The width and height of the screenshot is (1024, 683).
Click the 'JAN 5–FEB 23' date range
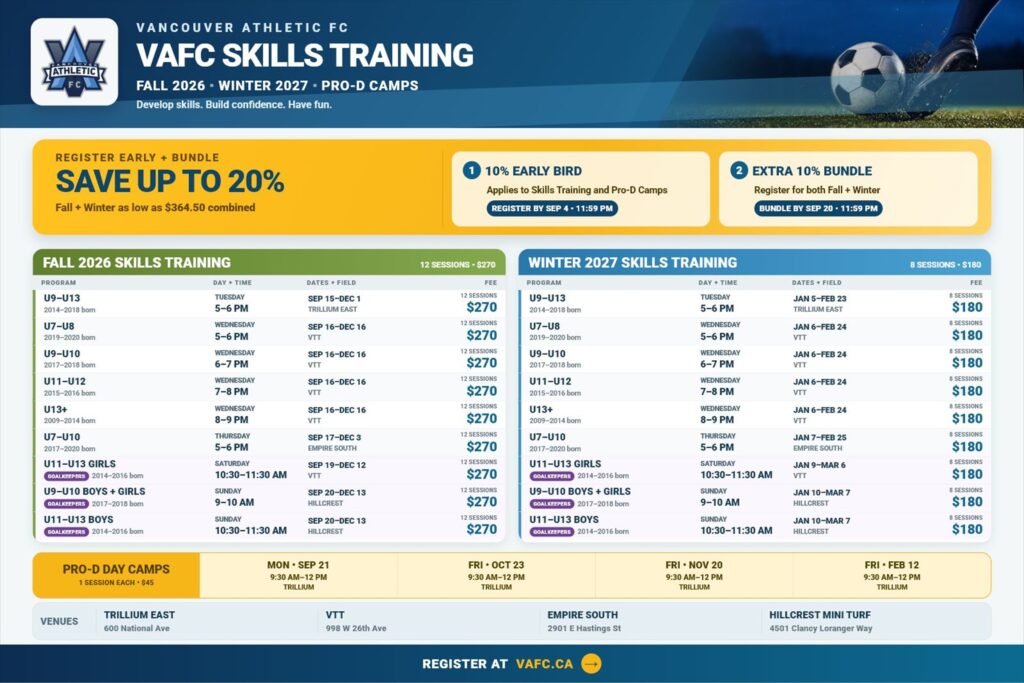click(820, 298)
